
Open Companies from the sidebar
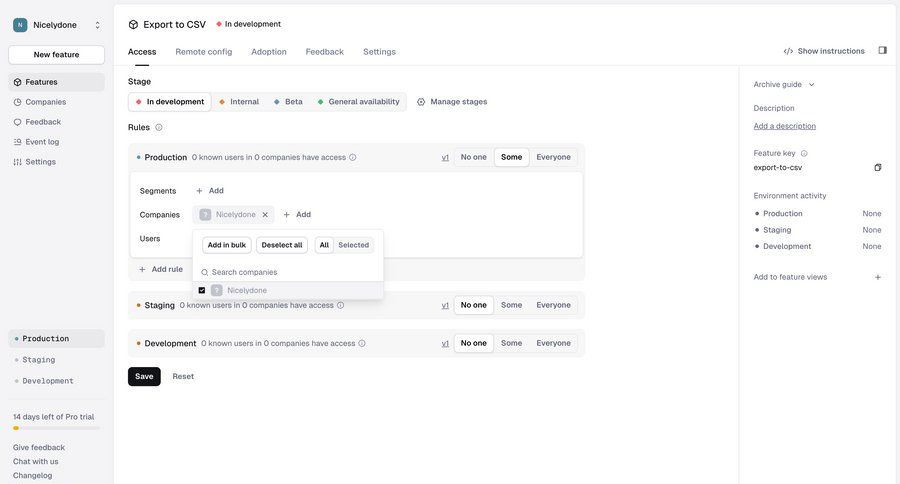45,102
